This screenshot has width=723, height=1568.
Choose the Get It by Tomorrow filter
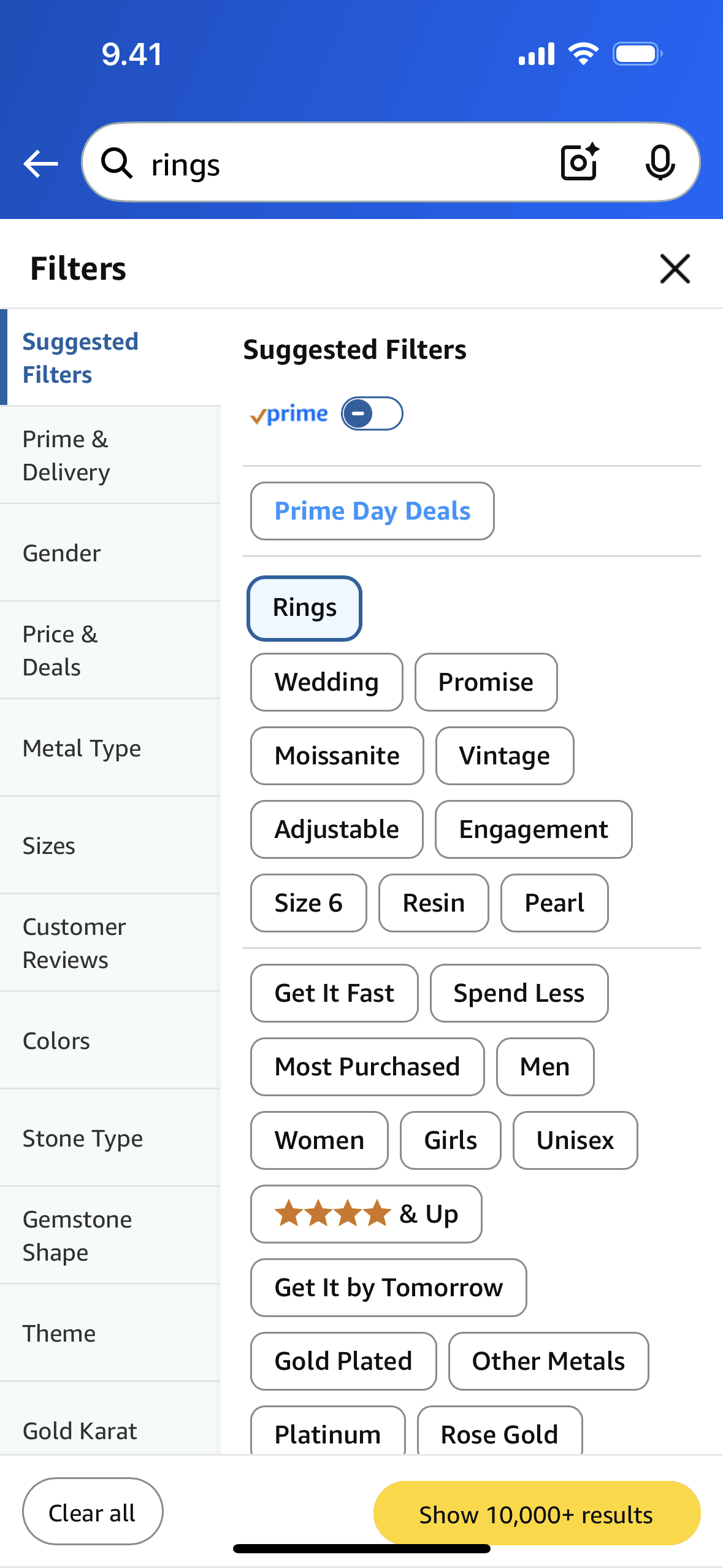388,1288
